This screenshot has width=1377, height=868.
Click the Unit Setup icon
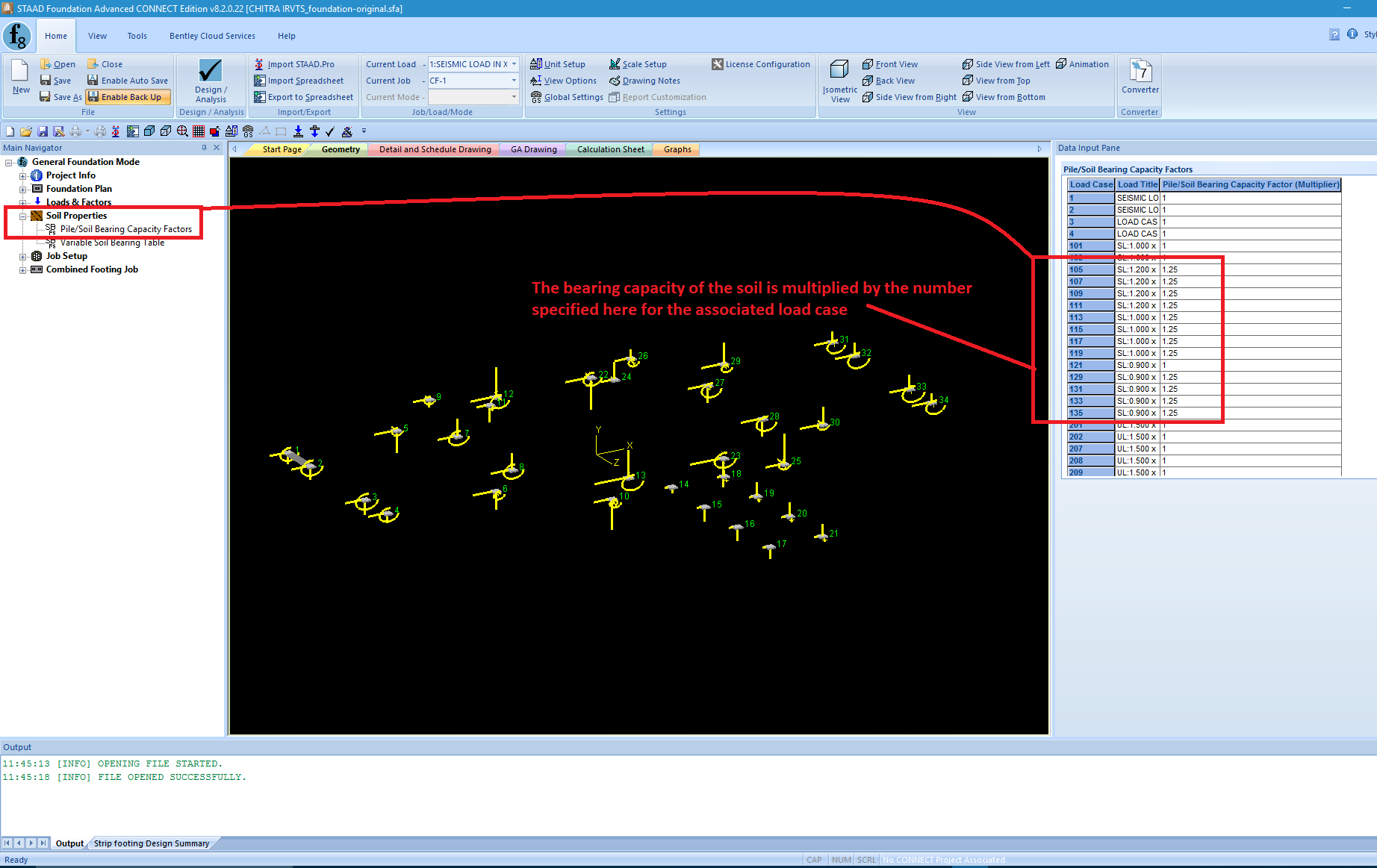[x=535, y=64]
